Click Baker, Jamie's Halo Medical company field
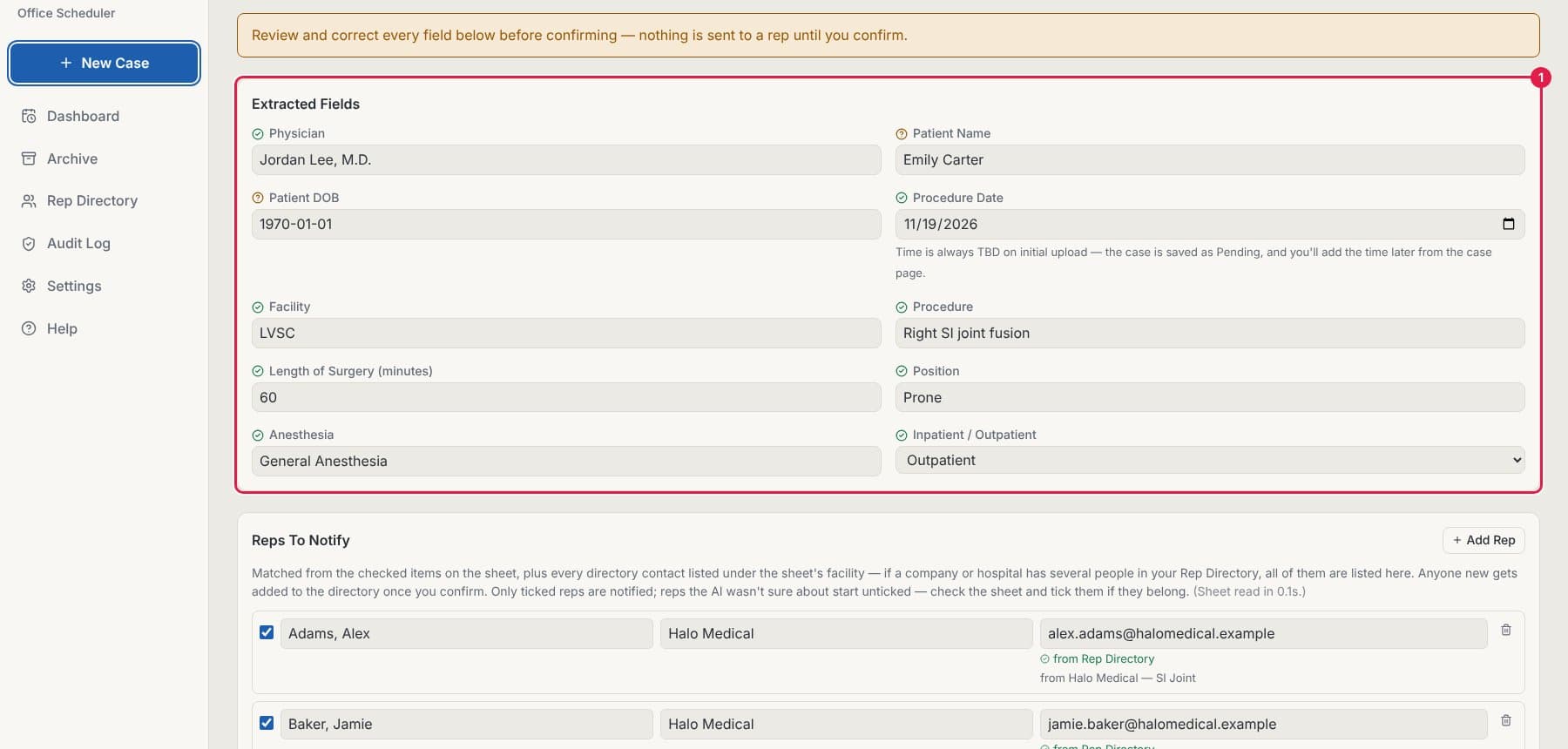1568x749 pixels. [847, 724]
